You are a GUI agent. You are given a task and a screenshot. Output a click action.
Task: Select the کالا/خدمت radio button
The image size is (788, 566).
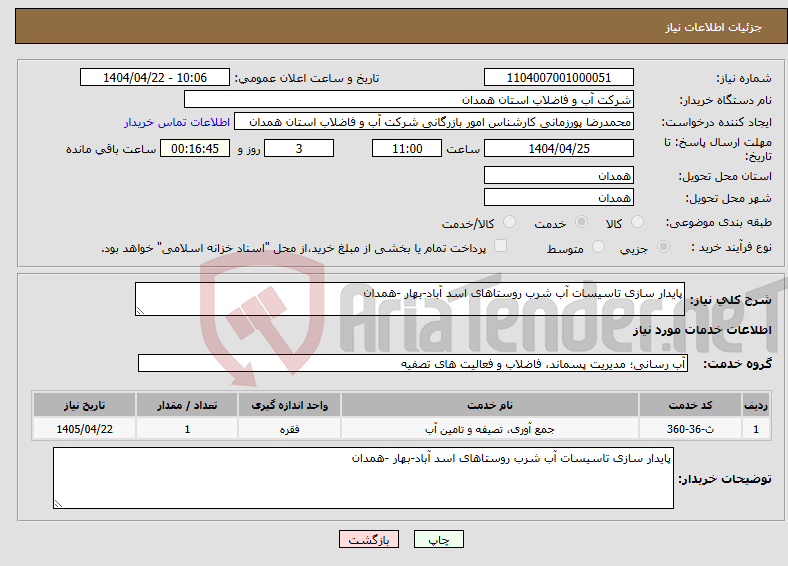(510, 222)
